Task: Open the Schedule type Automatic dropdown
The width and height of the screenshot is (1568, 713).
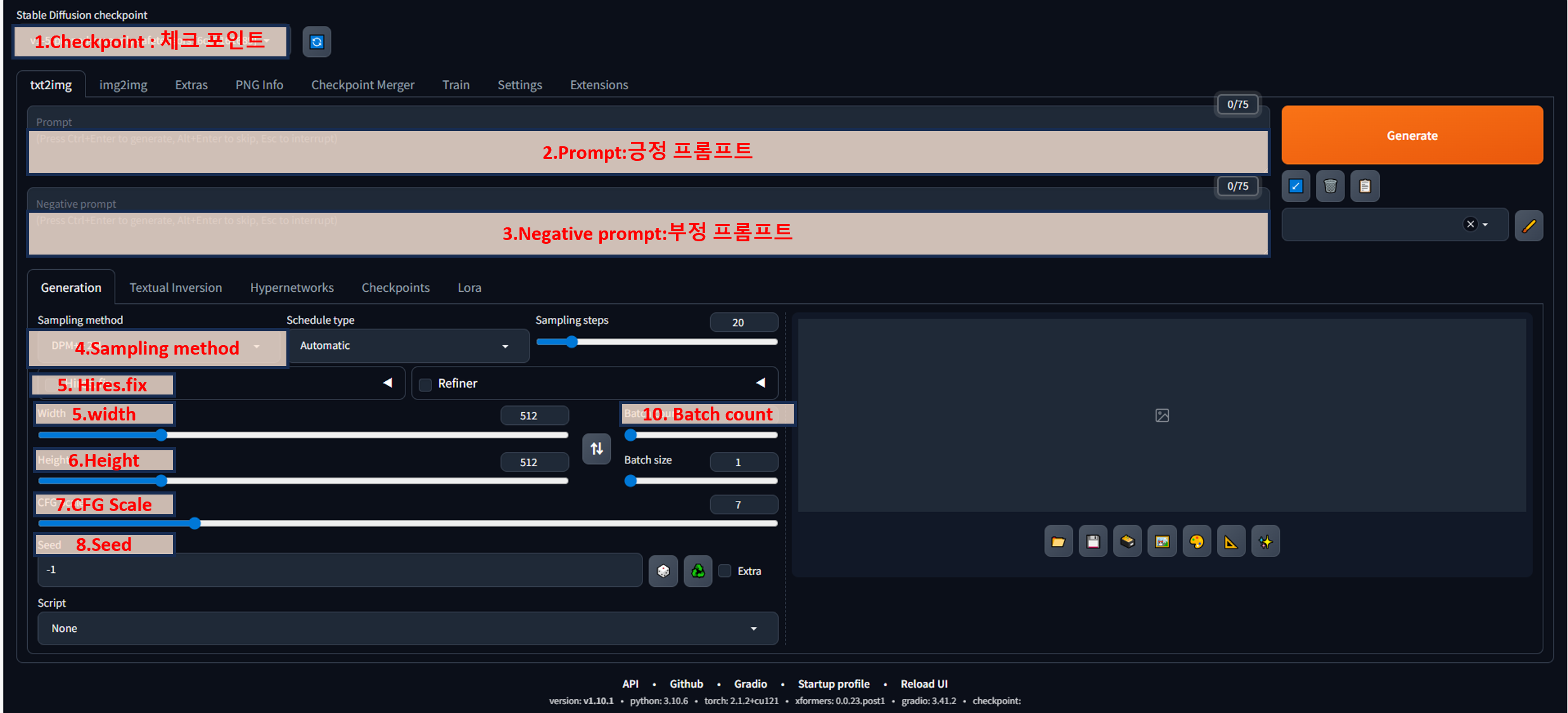Action: click(405, 346)
